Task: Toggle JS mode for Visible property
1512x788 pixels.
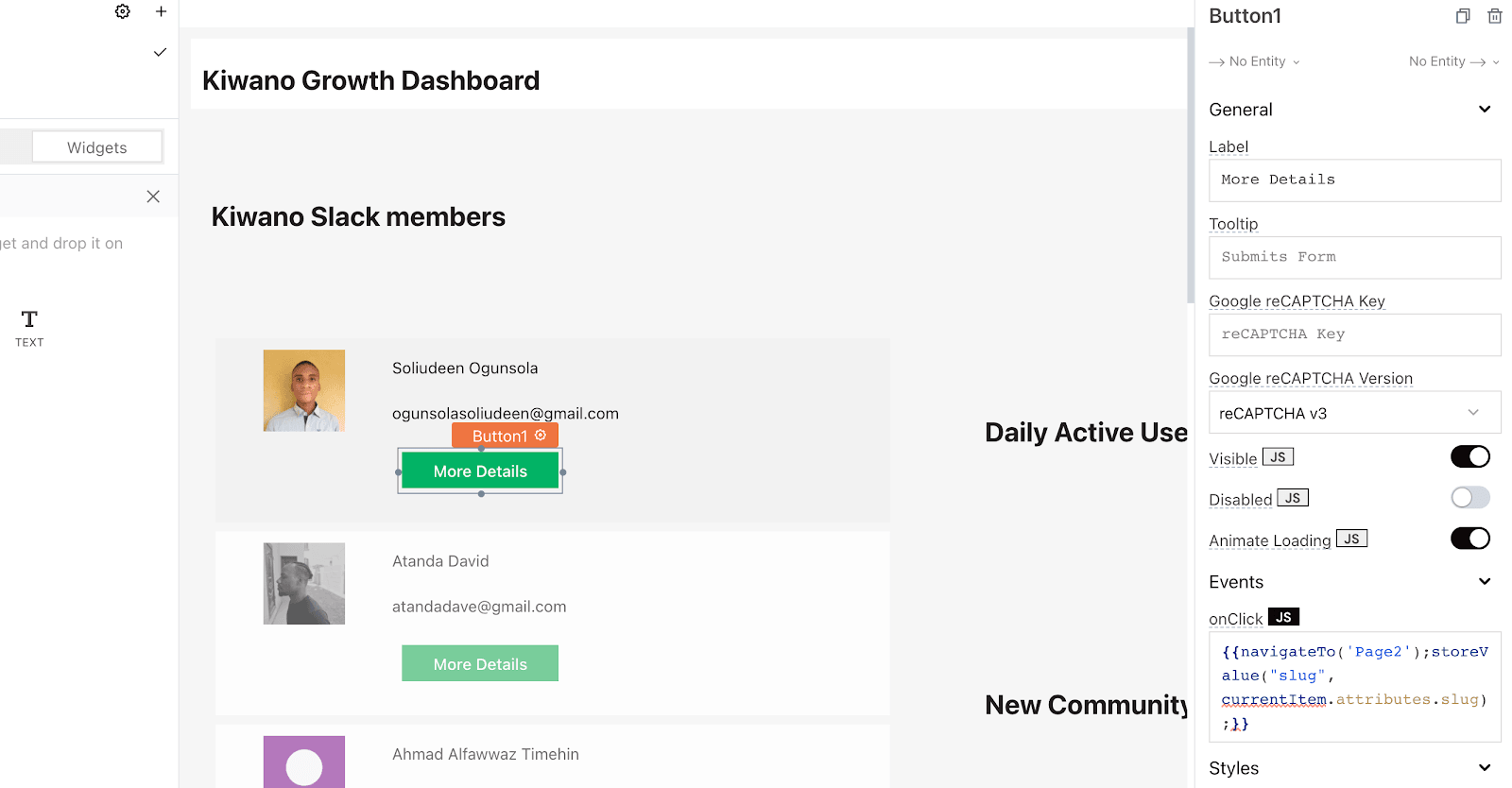Action: point(1278,457)
